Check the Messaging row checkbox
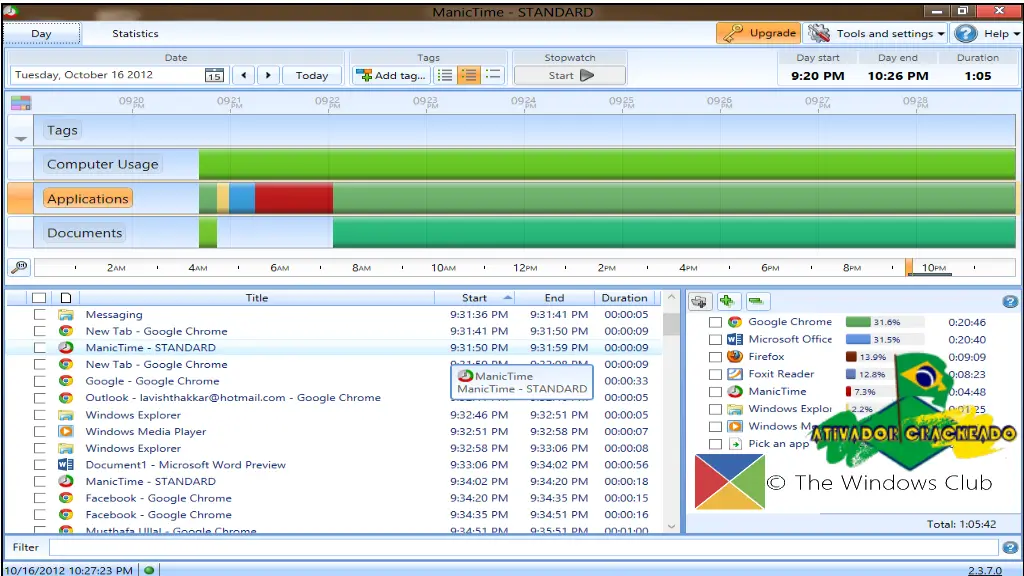The image size is (1024, 576). pos(40,314)
